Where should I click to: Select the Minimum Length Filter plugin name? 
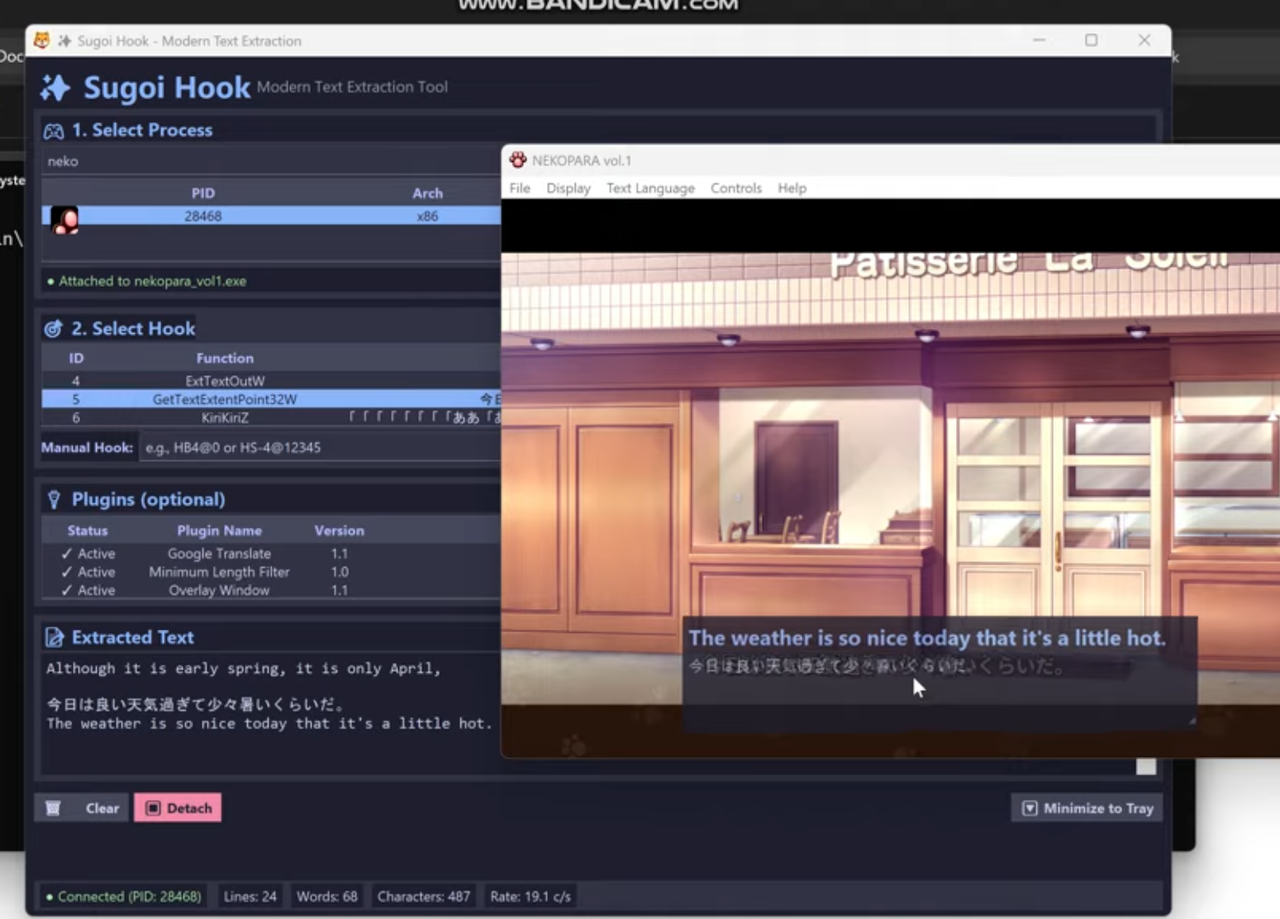219,572
